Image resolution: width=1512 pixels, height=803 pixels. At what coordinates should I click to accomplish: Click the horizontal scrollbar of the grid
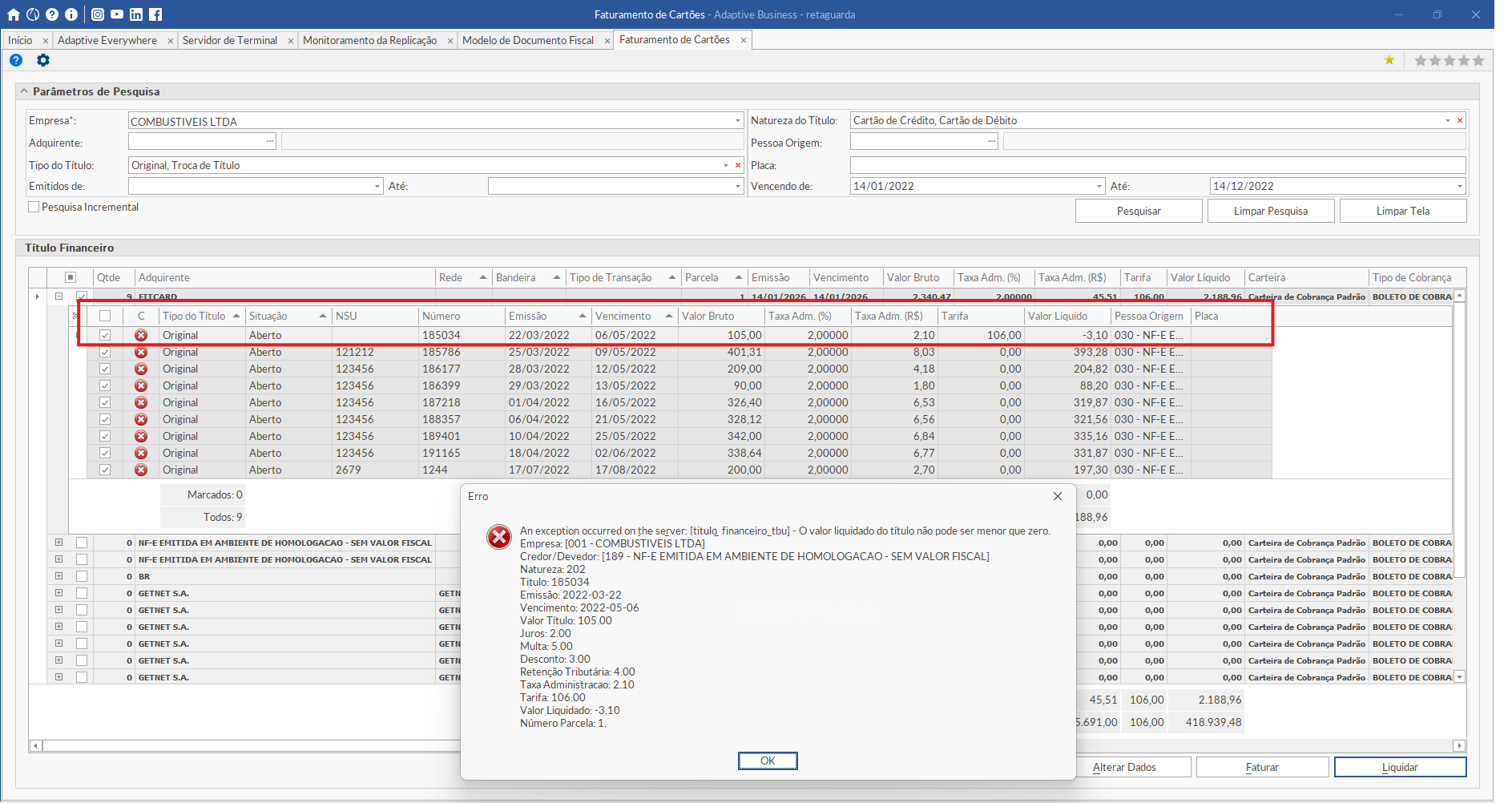[x=240, y=745]
